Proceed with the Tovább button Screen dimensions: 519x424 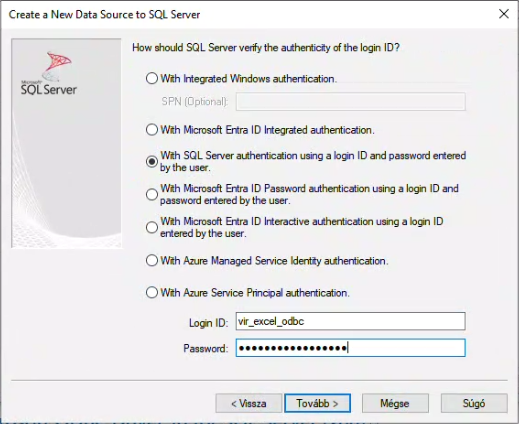point(317,403)
